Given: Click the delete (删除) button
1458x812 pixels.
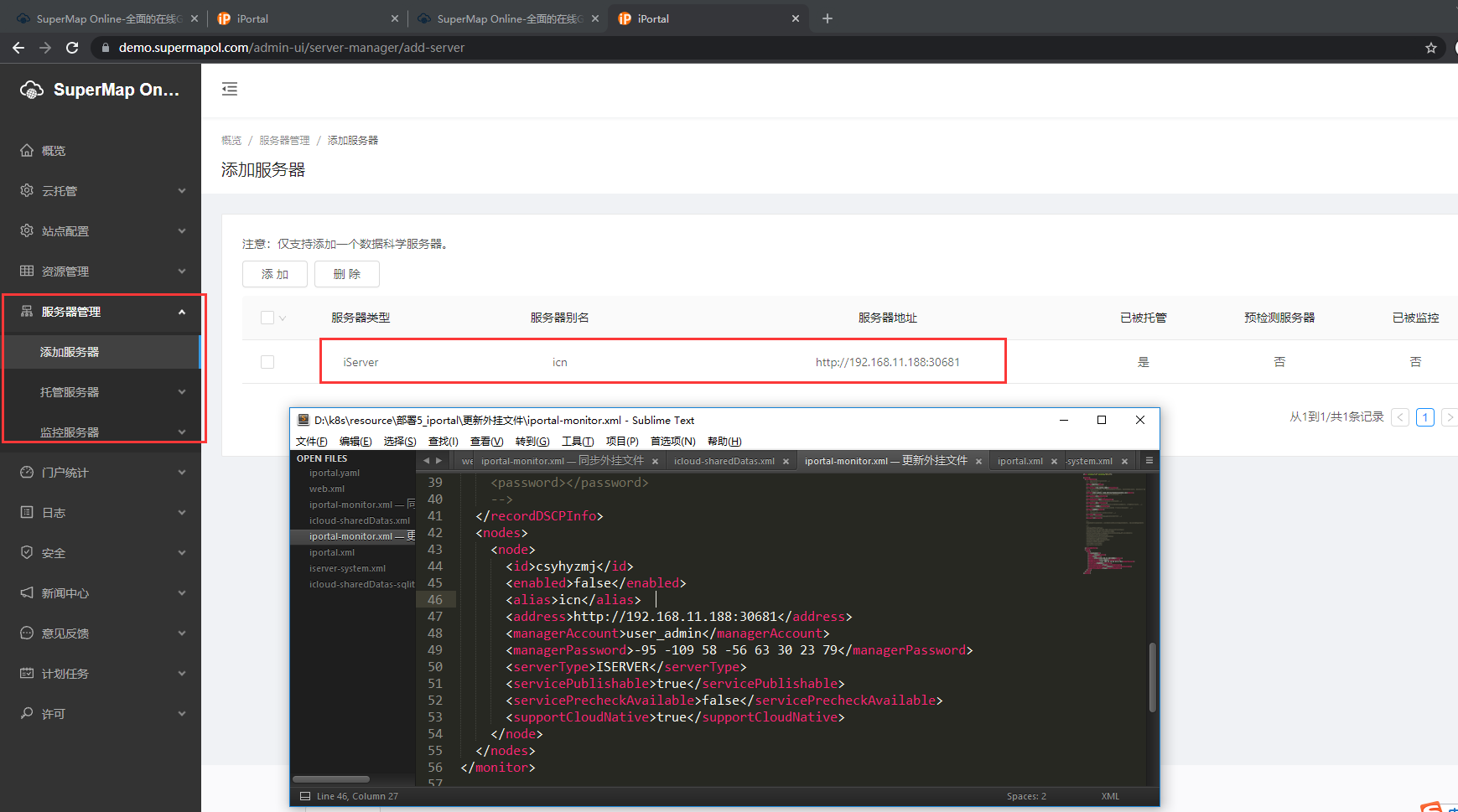Looking at the screenshot, I should coord(346,274).
